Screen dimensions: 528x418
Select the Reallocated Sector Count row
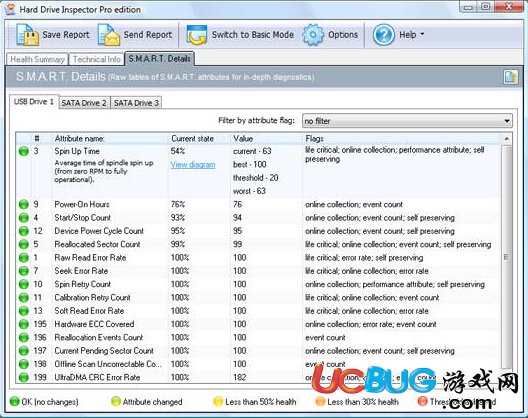(x=259, y=244)
